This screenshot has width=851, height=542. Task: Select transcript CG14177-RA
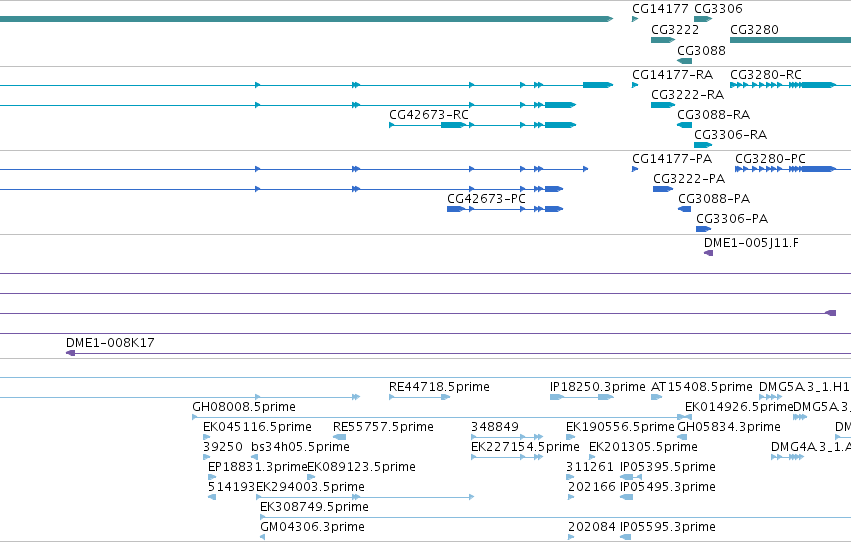[672, 75]
